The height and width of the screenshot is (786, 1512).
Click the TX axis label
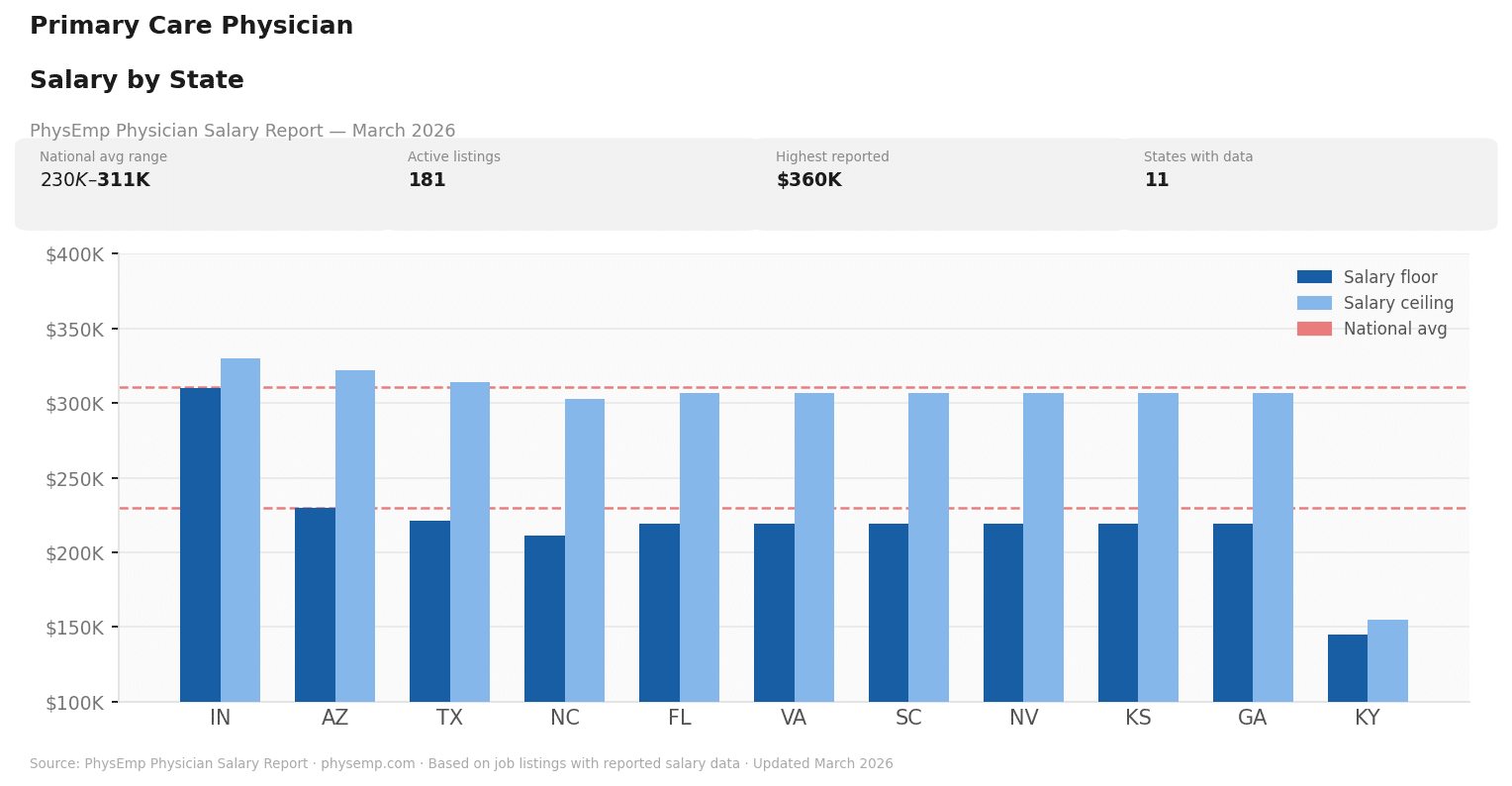[450, 717]
